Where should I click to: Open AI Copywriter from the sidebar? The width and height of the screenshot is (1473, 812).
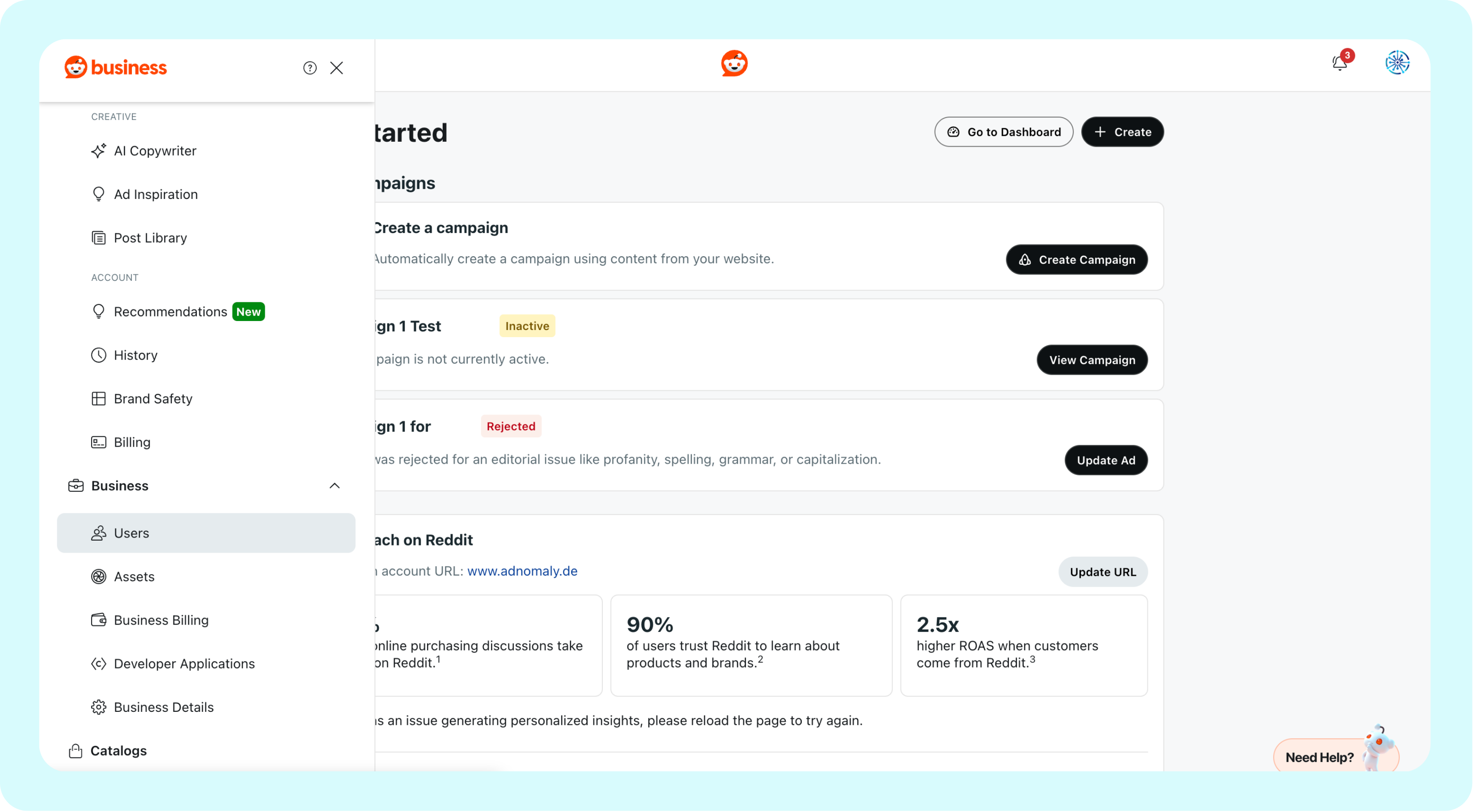pyautogui.click(x=154, y=151)
